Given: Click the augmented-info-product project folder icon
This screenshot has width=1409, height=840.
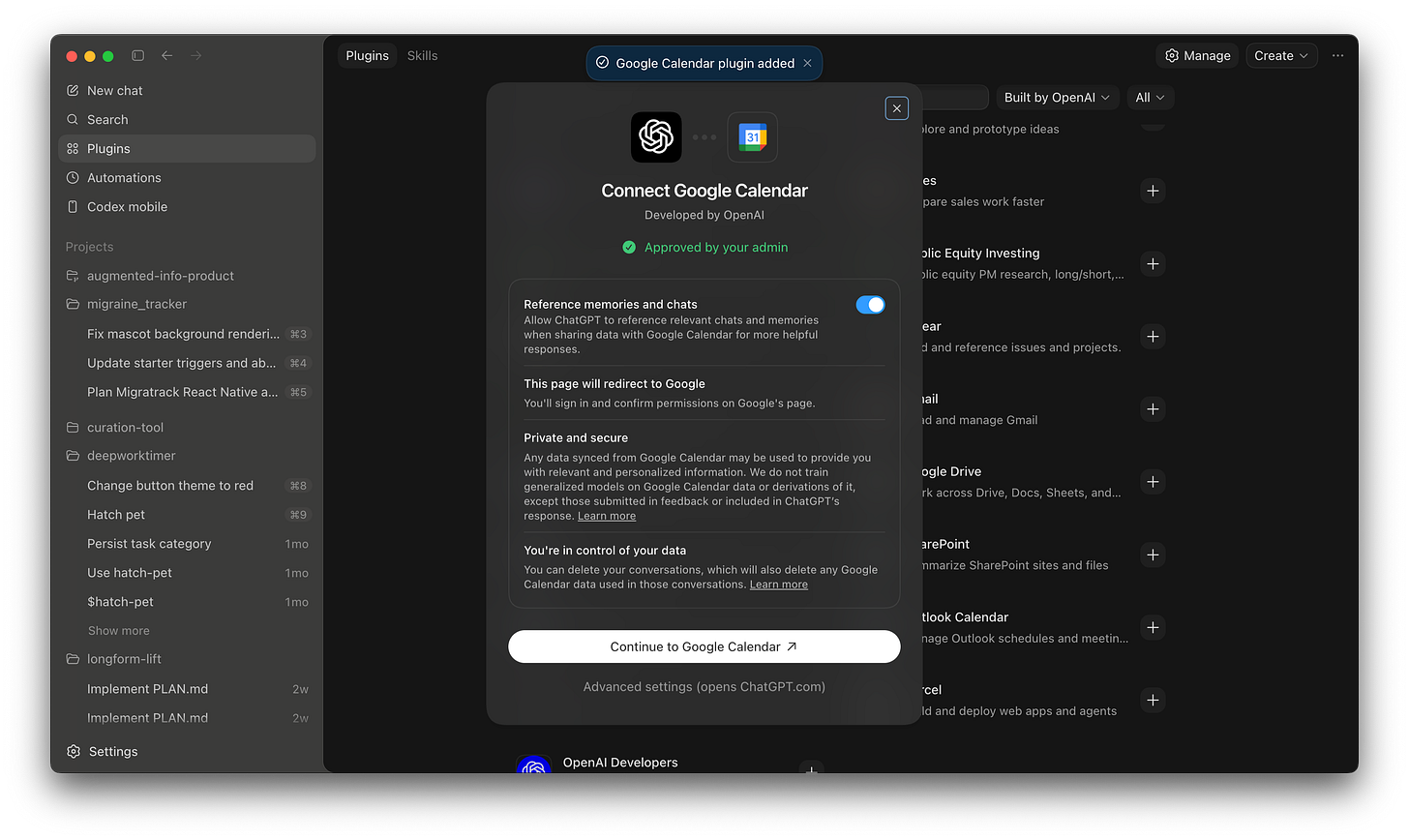Looking at the screenshot, I should click(x=73, y=276).
